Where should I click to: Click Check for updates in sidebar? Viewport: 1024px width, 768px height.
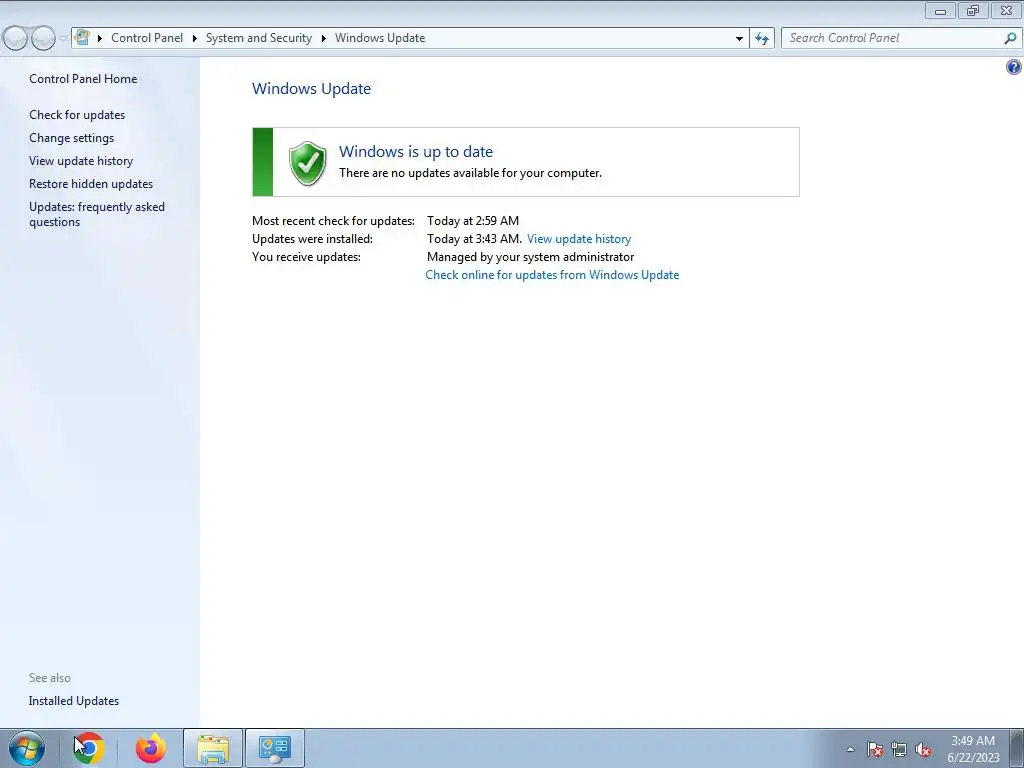(77, 115)
